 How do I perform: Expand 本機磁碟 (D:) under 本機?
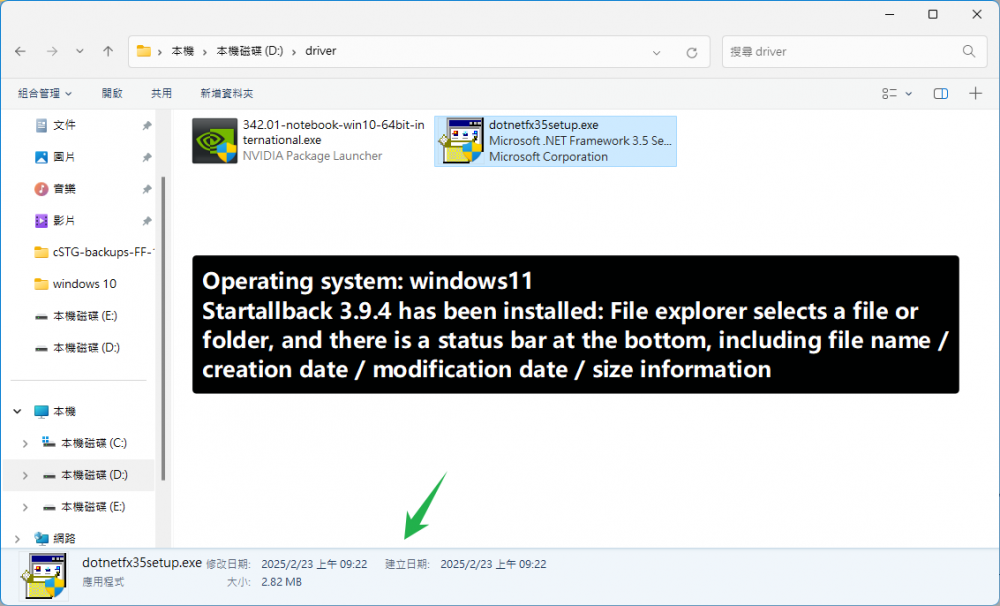click(x=25, y=475)
